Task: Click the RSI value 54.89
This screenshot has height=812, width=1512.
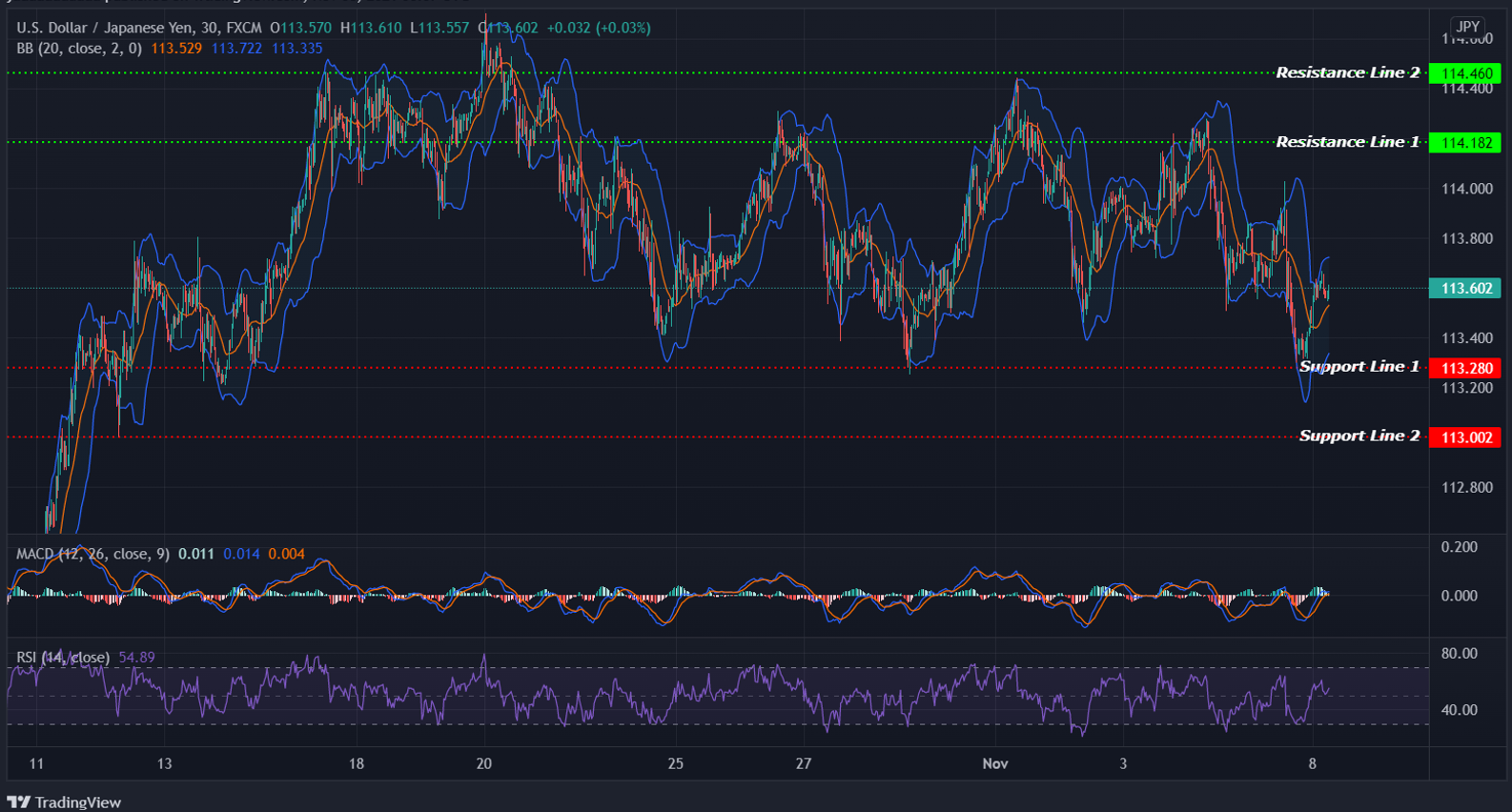Action: (x=136, y=658)
